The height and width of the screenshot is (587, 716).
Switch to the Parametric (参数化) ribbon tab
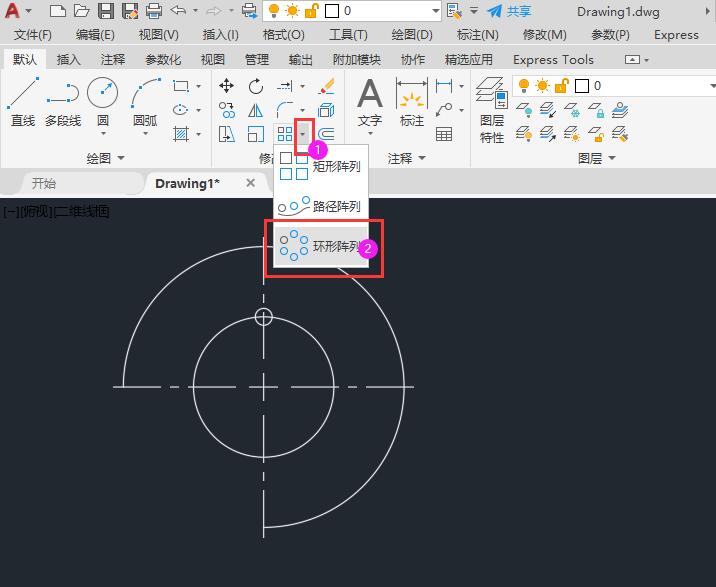tap(163, 59)
